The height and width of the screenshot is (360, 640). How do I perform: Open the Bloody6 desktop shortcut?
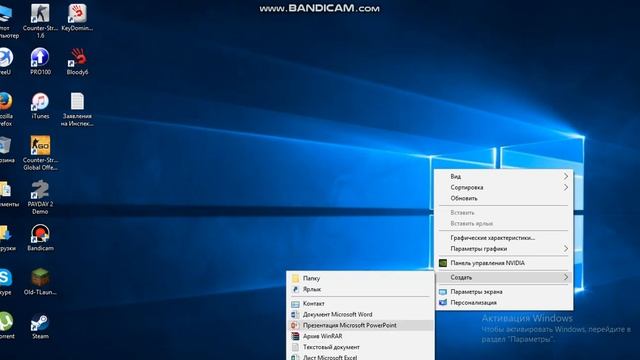(x=77, y=61)
